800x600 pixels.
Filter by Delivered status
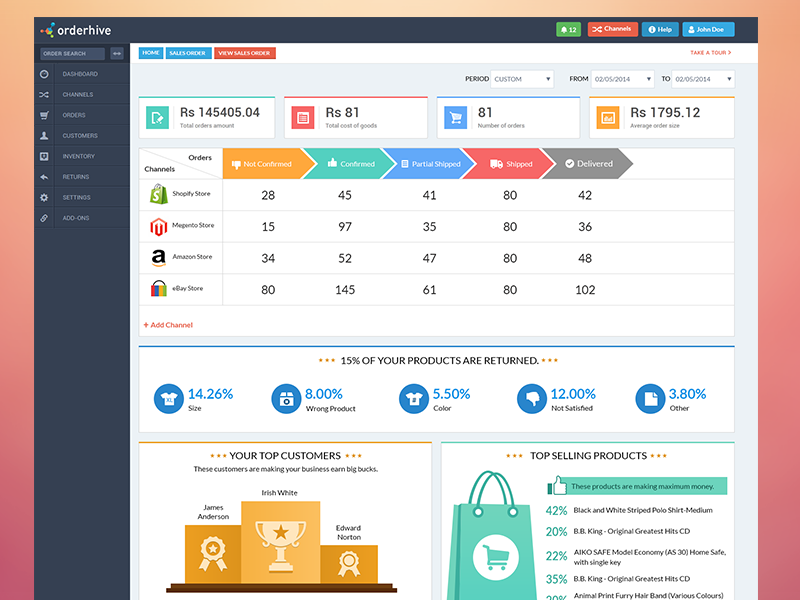(588, 164)
